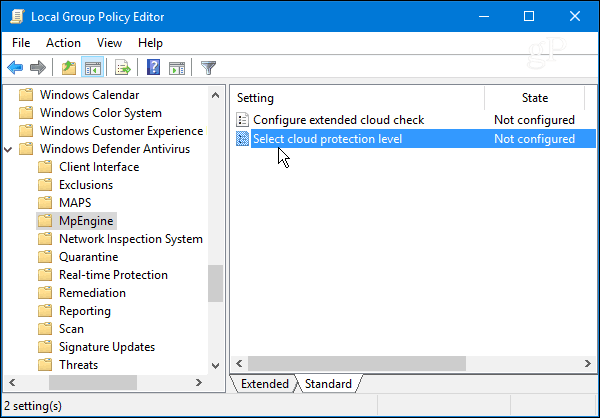This screenshot has height=418, width=600.
Task: Click the 2 setting(s) status bar text
Action: click(x=33, y=405)
